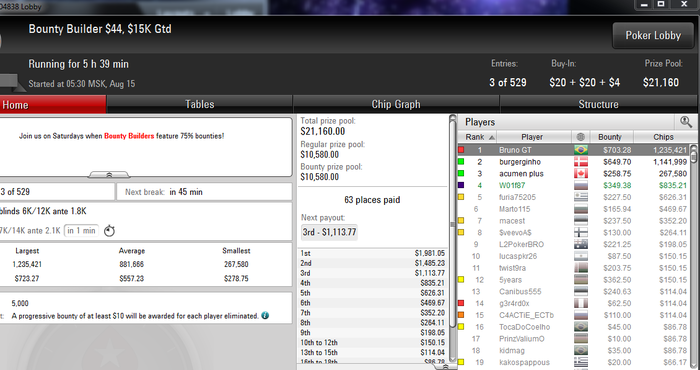The height and width of the screenshot is (370, 700).
Task: Click Russia flag beside W01f87
Action: [x=581, y=185]
